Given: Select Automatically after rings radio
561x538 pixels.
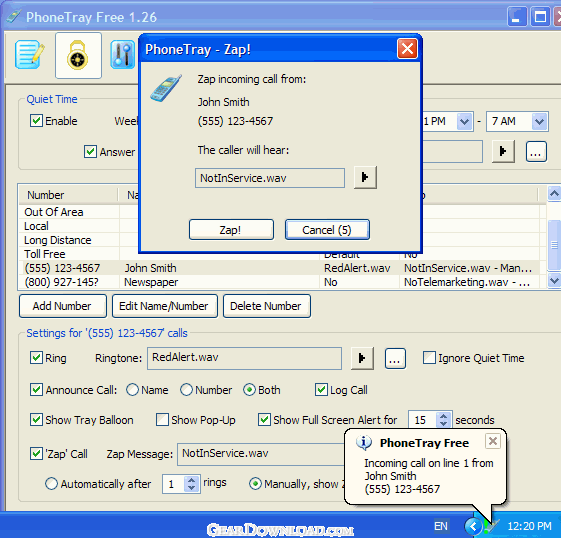Looking at the screenshot, I should pos(52,484).
